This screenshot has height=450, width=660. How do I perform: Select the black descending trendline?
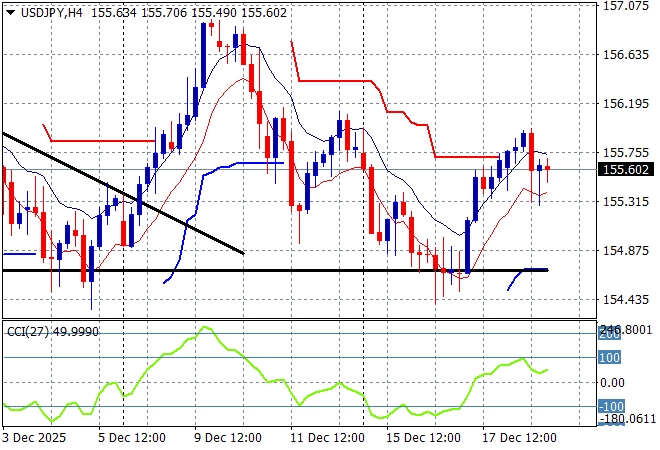pos(123,194)
